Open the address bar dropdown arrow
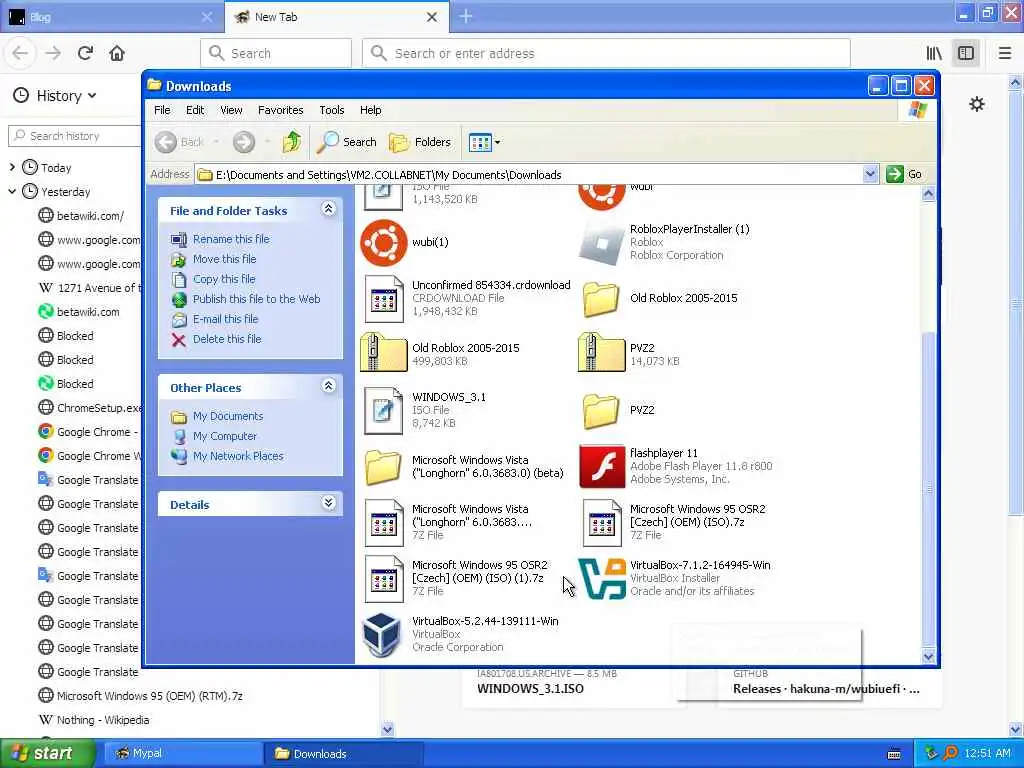The image size is (1024, 768). pos(870,174)
